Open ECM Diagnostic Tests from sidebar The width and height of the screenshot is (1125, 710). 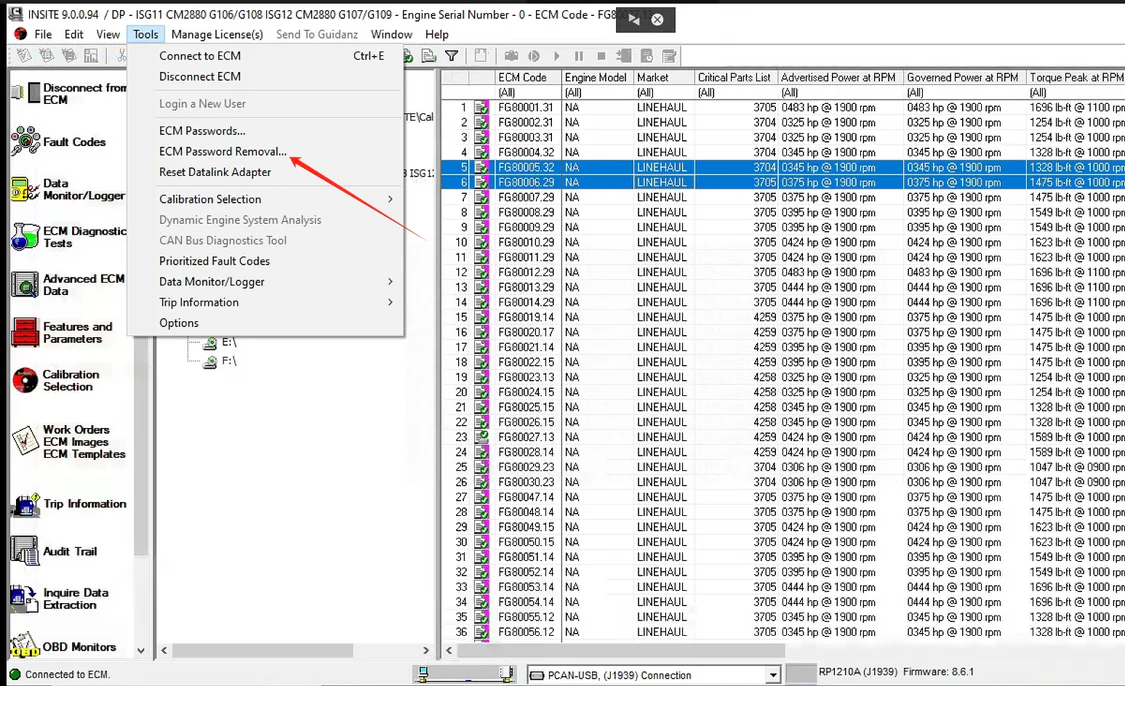tap(25, 237)
